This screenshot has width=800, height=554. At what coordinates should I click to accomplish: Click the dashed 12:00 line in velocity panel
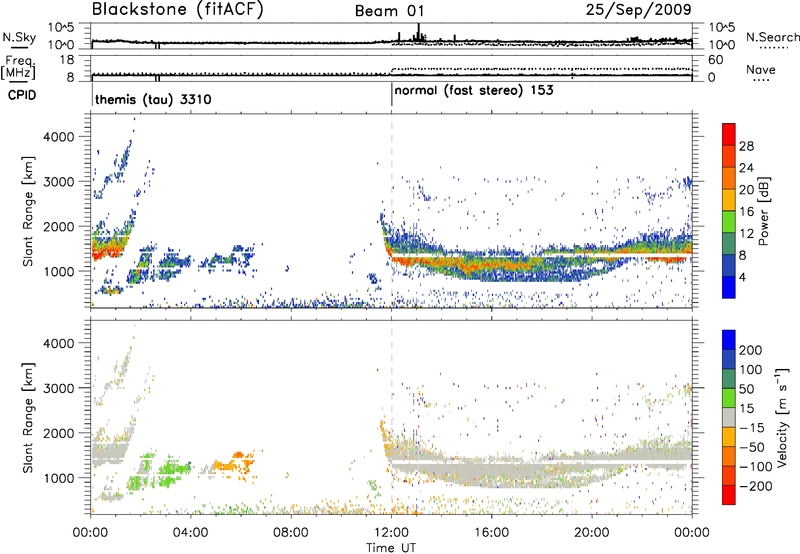[x=392, y=417]
